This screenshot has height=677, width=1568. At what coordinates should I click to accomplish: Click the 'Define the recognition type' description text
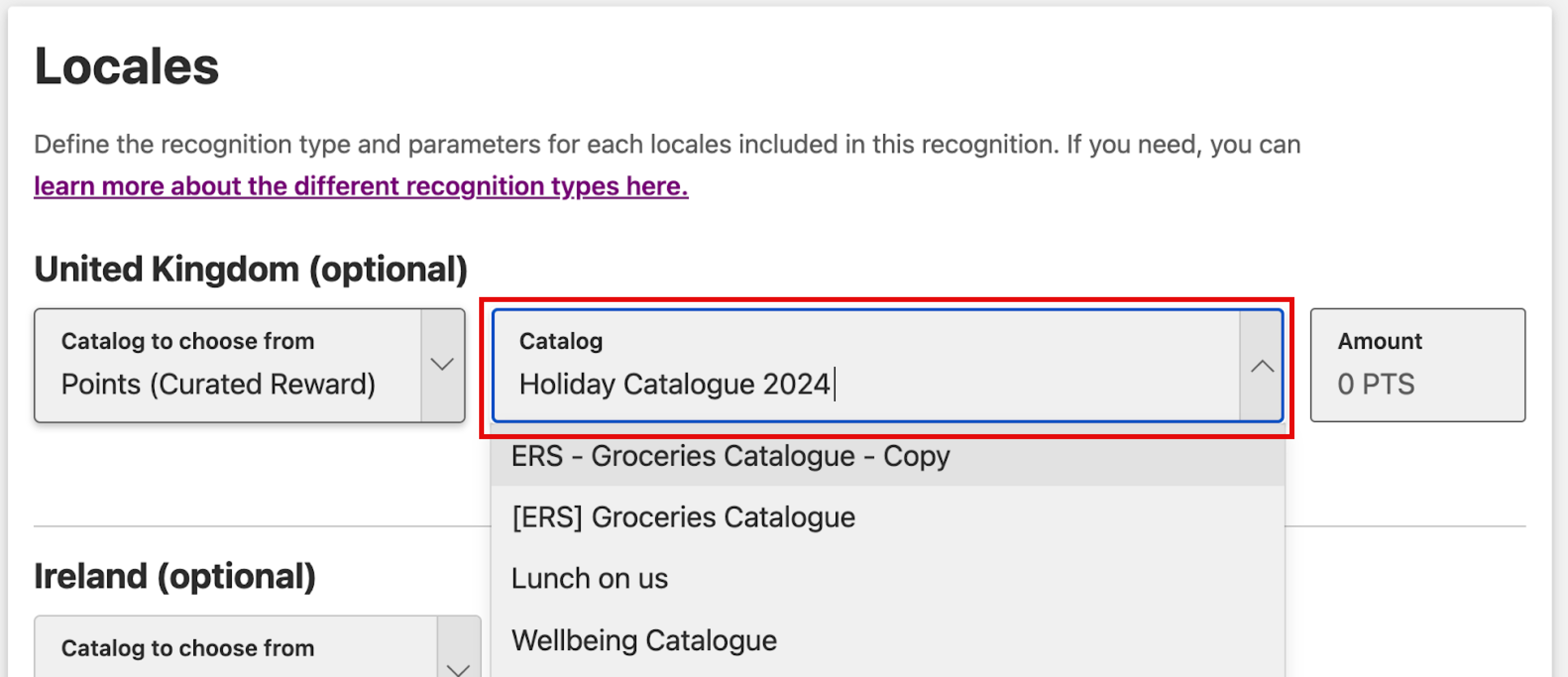667,145
